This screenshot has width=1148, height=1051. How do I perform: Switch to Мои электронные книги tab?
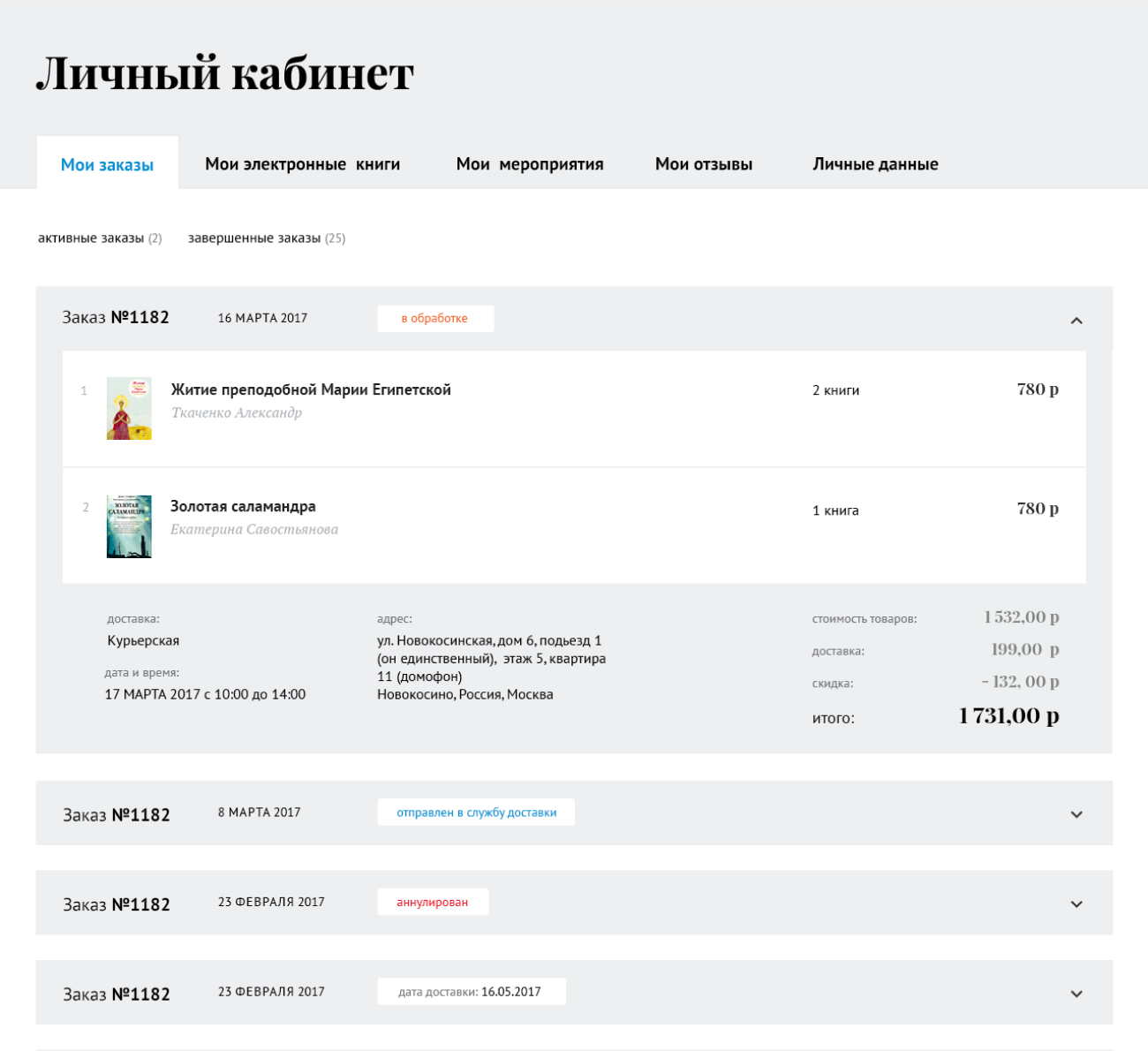[302, 164]
